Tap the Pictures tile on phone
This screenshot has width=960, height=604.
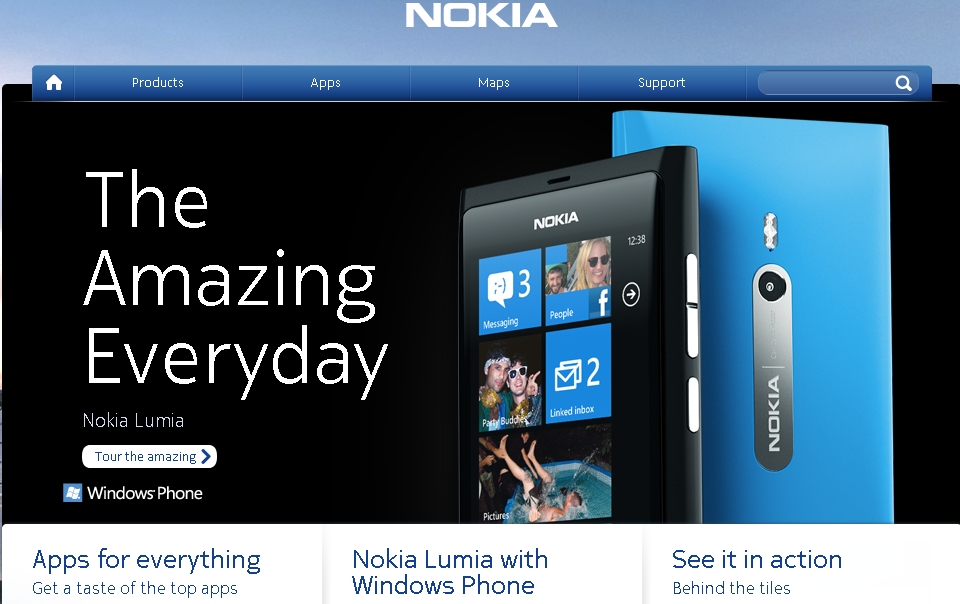545,475
